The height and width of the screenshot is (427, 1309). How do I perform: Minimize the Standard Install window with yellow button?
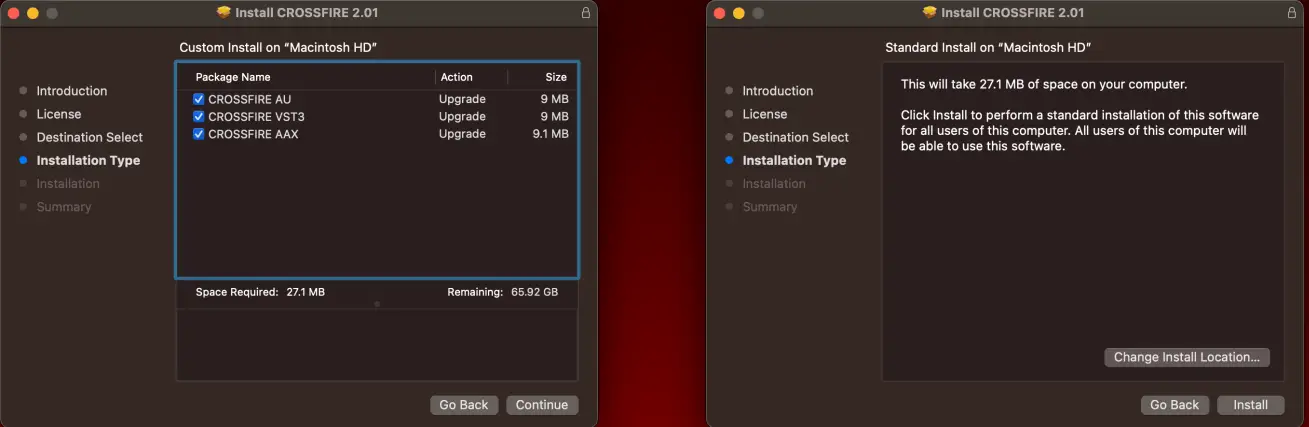[x=739, y=13]
